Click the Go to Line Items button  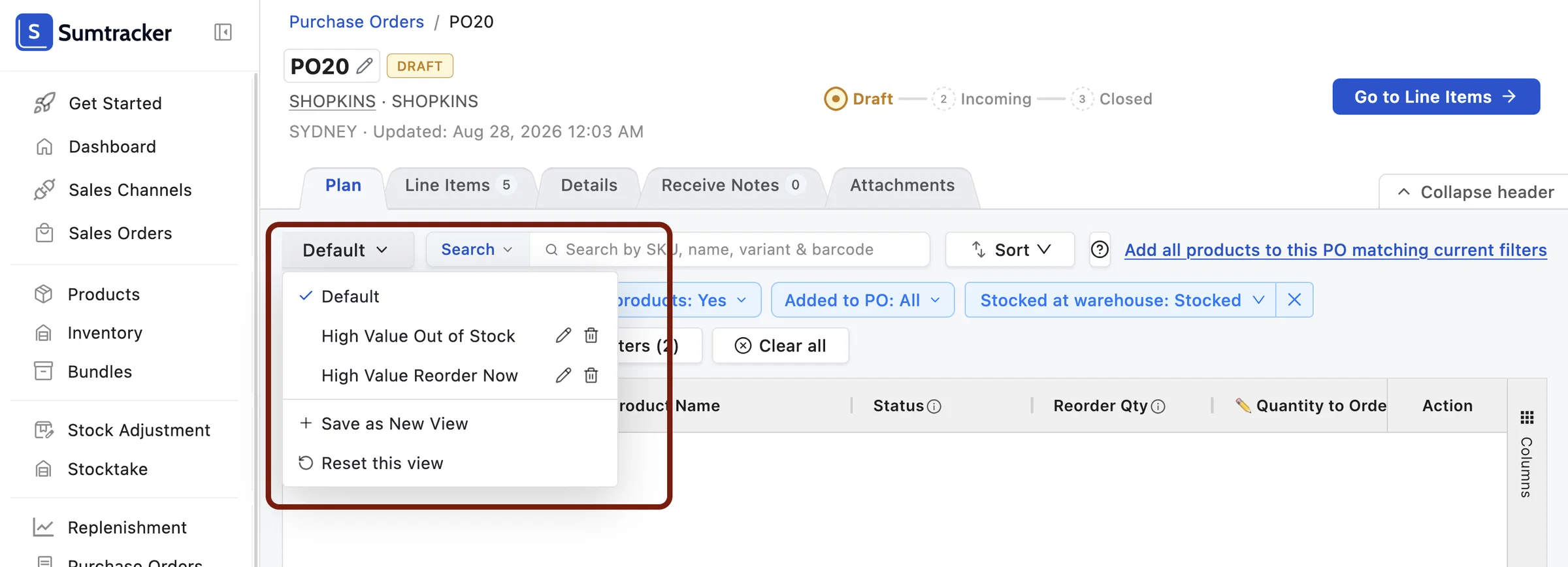coord(1436,97)
